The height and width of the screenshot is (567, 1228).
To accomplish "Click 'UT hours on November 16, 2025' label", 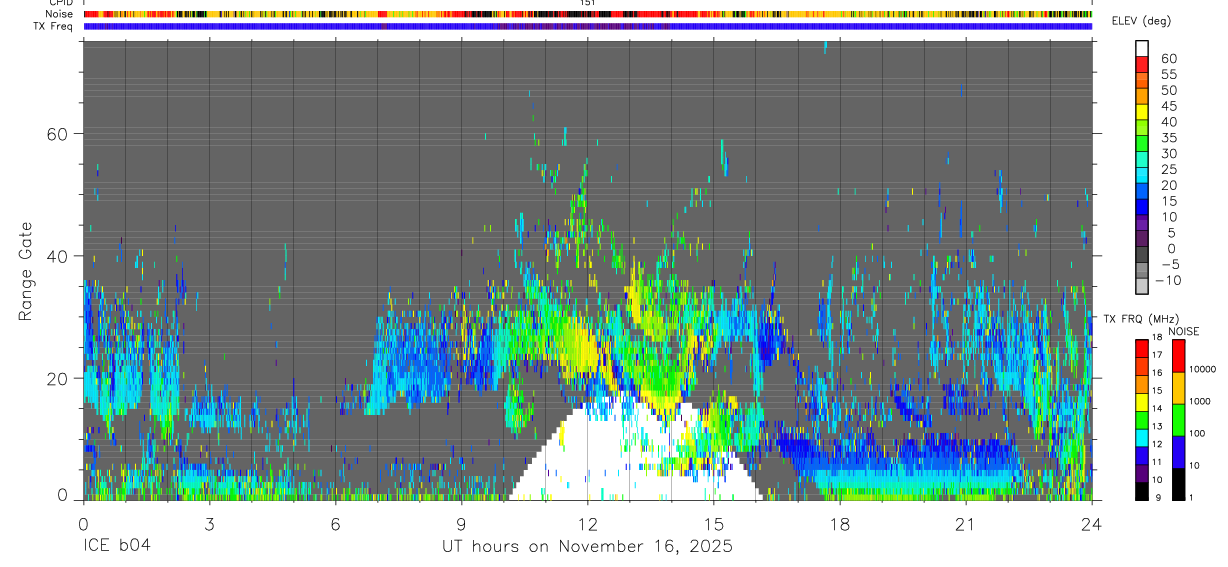I will [x=588, y=547].
